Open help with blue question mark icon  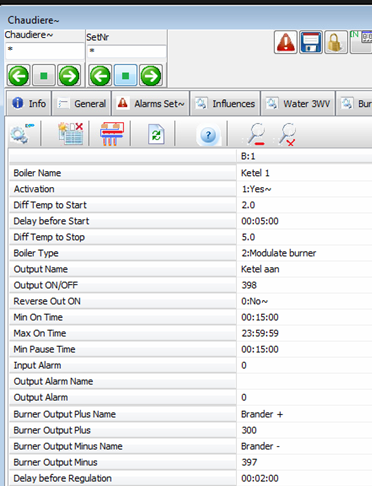click(208, 135)
